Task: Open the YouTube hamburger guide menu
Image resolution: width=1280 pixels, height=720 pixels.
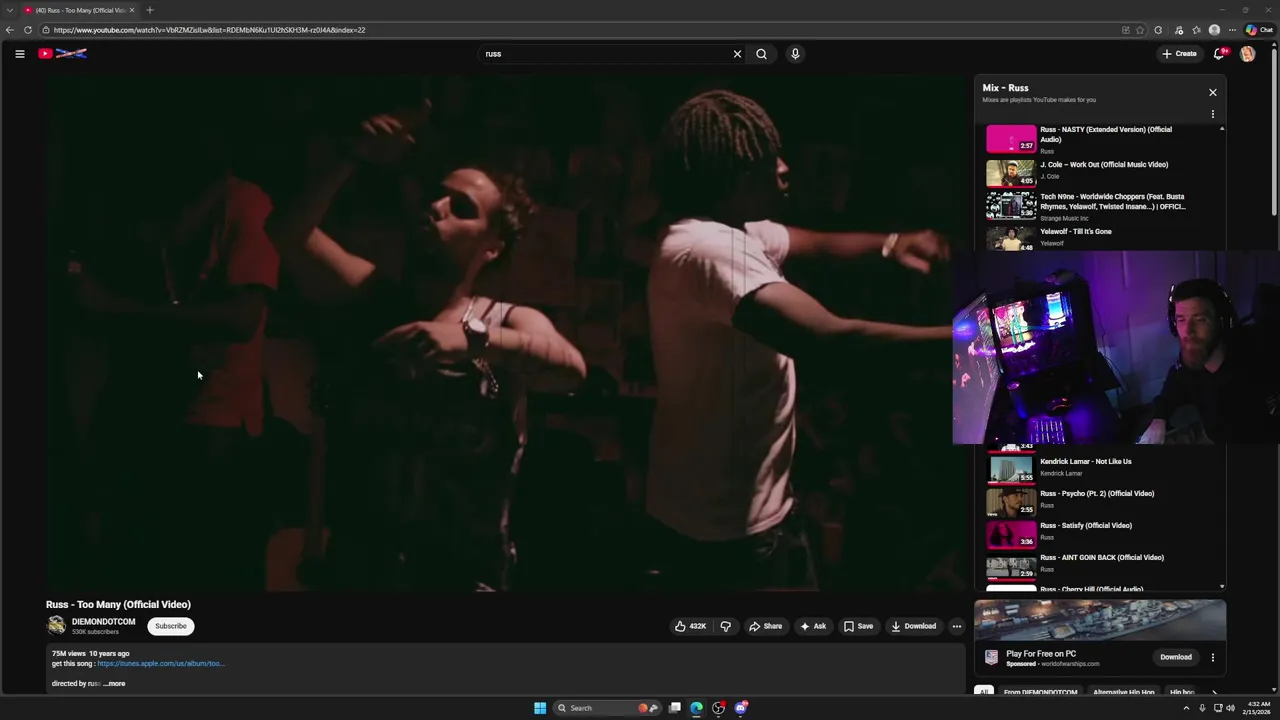Action: click(19, 54)
